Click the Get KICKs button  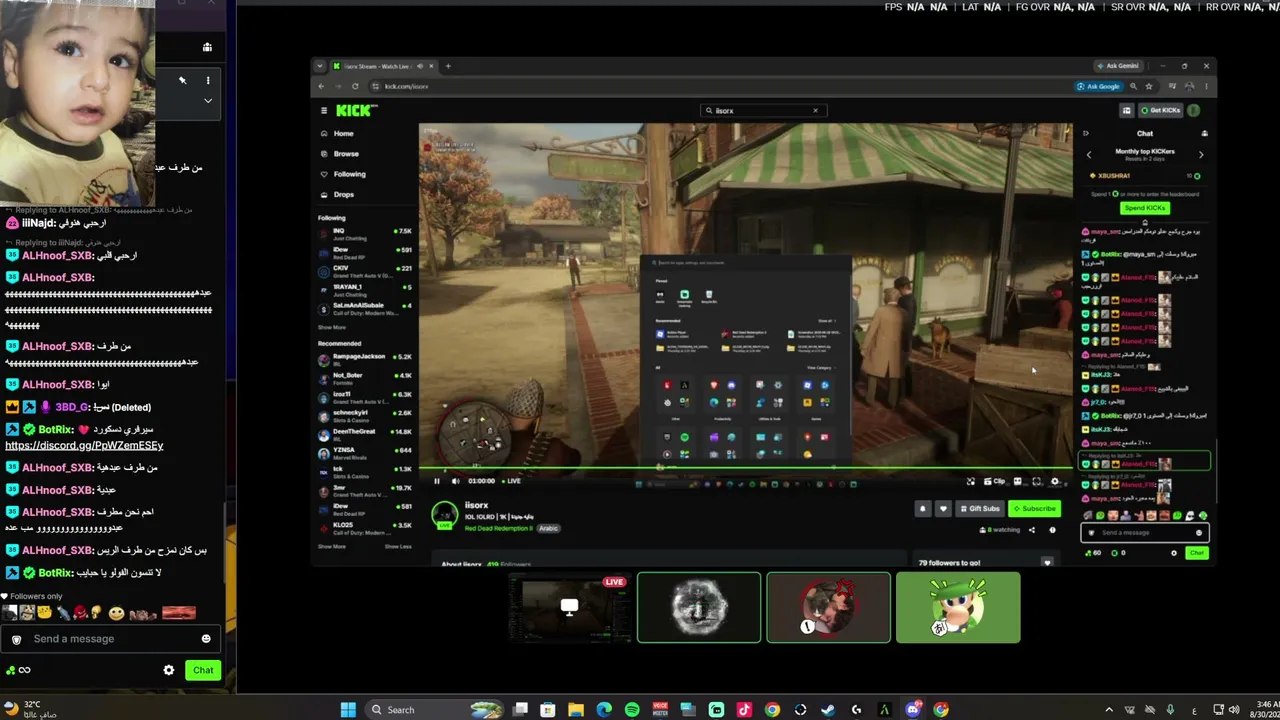(1160, 110)
